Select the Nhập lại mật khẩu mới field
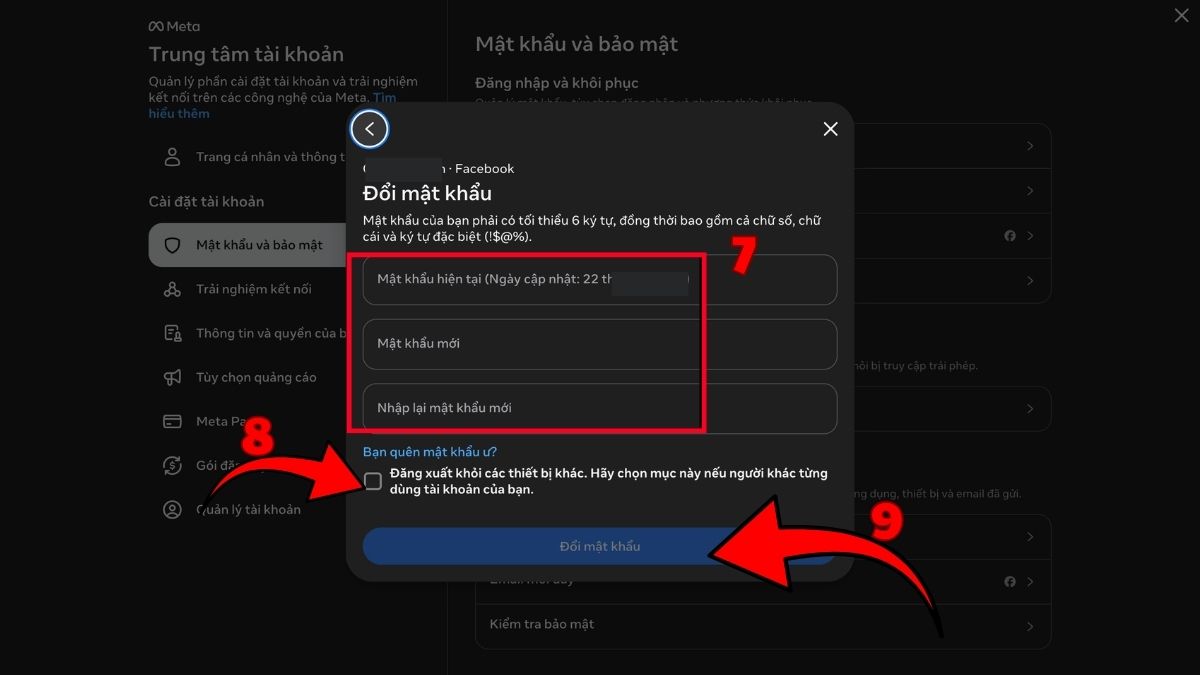 600,408
